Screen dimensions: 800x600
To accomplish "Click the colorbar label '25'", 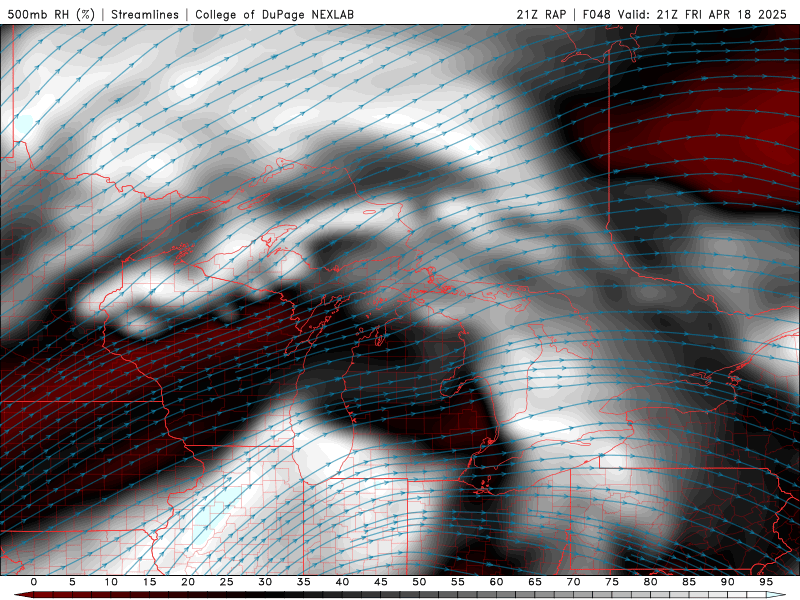I will click(x=227, y=582).
